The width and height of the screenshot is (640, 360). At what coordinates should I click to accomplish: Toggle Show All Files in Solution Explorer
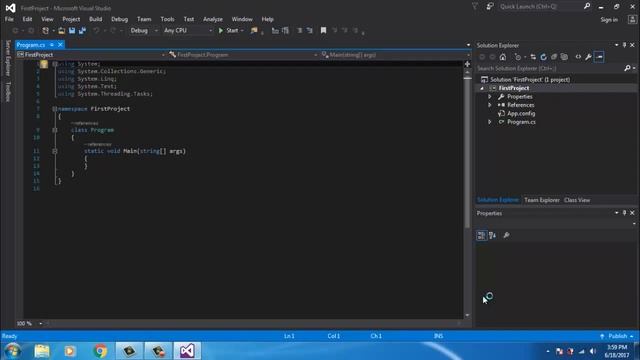point(564,57)
